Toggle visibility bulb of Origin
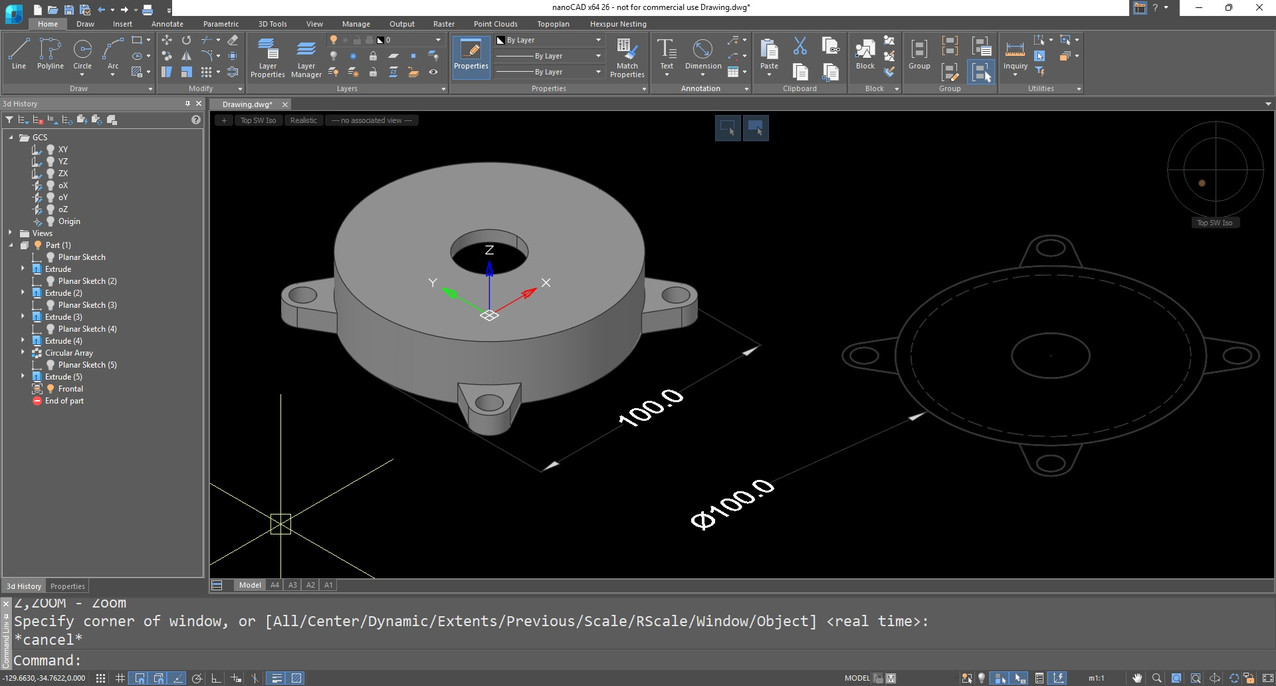 tap(50, 221)
